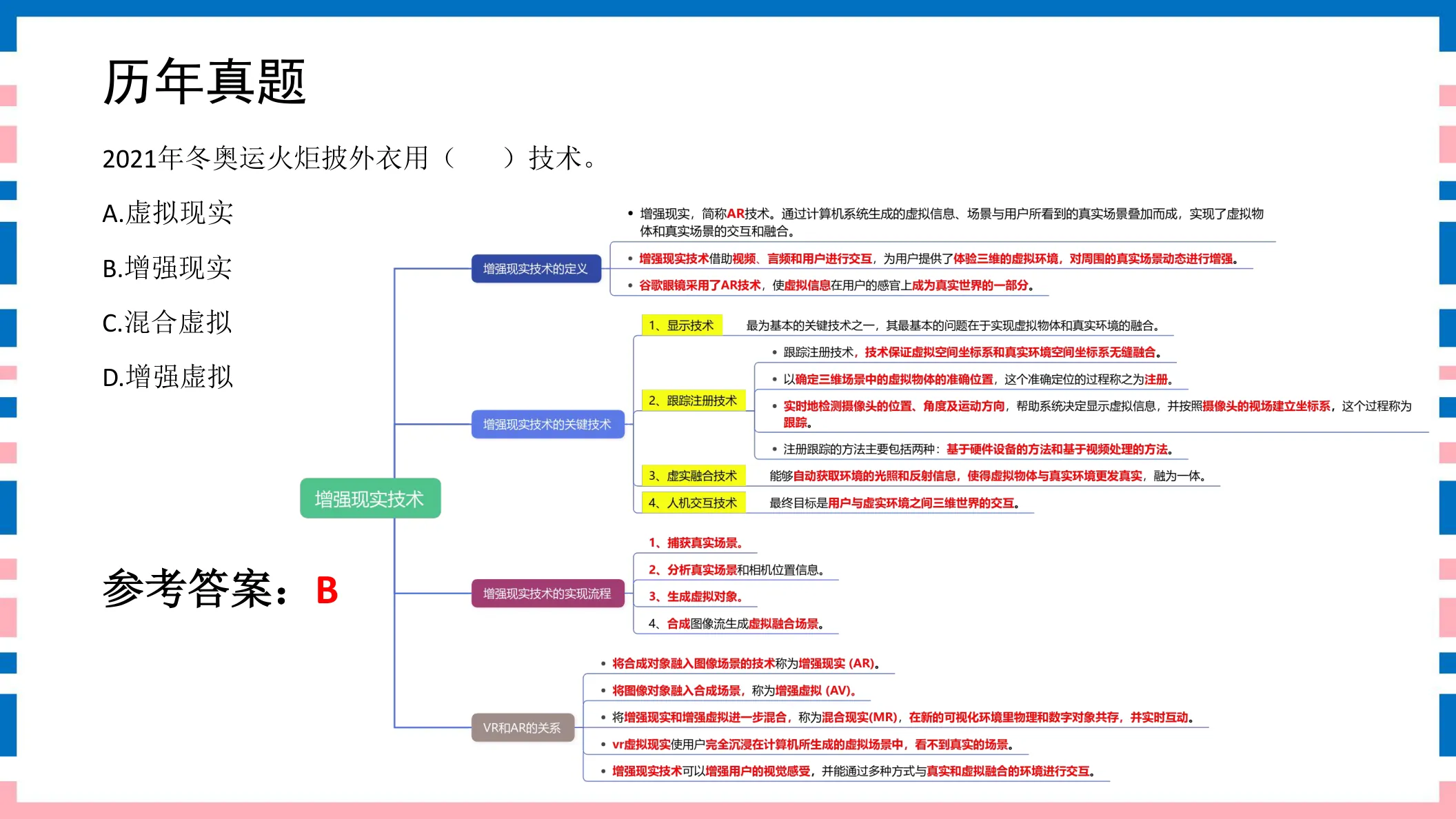Click the bullet ending 称为增强现实 (AR)

(740, 663)
